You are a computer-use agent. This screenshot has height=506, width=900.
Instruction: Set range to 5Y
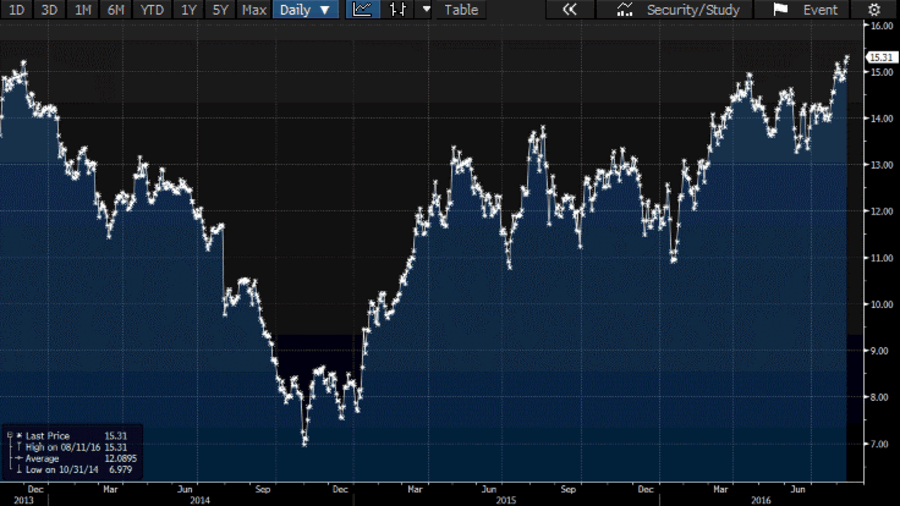point(220,10)
